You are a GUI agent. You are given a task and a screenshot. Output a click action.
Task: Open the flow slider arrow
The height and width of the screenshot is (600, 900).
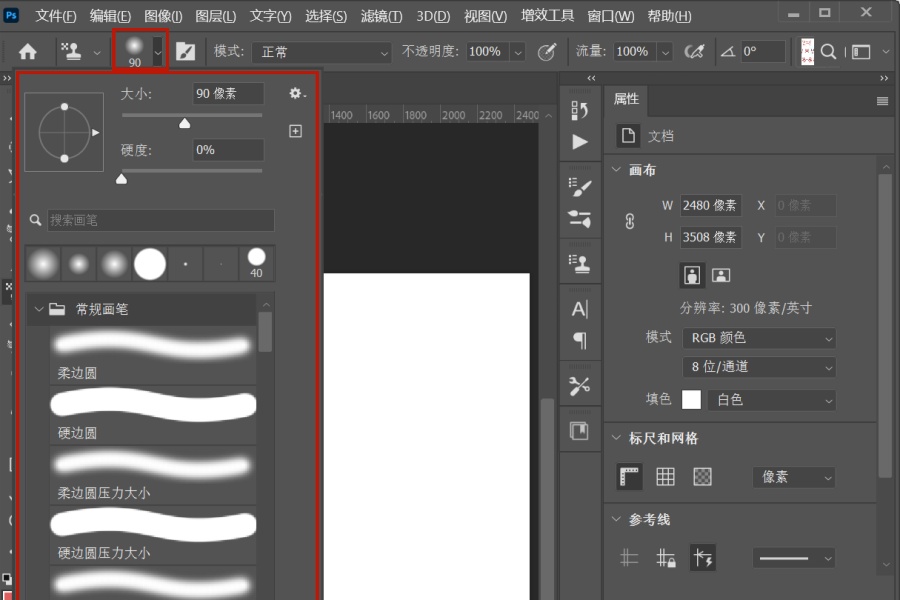[x=665, y=52]
